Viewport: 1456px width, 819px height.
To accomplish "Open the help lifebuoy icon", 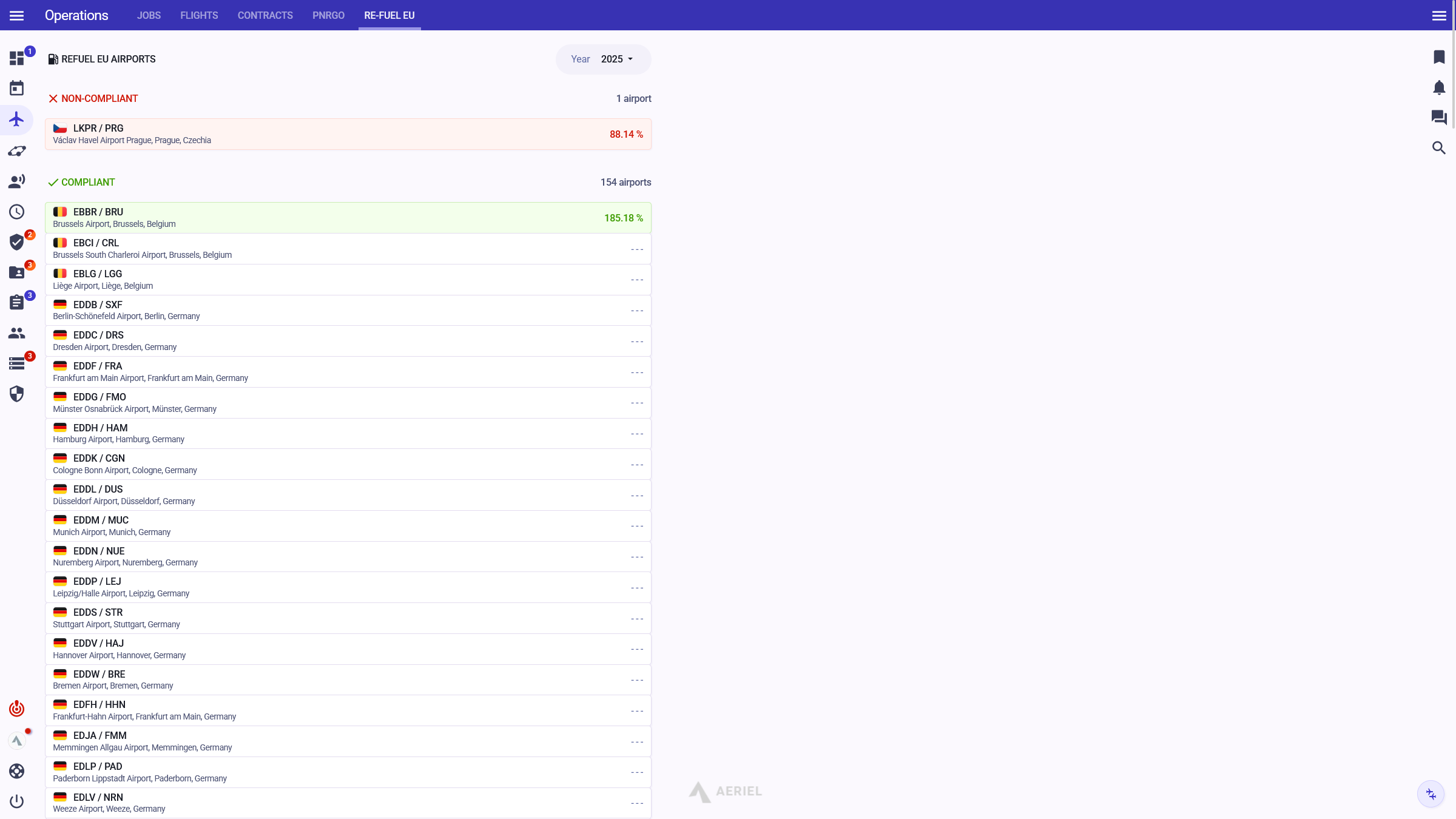I will tap(16, 771).
